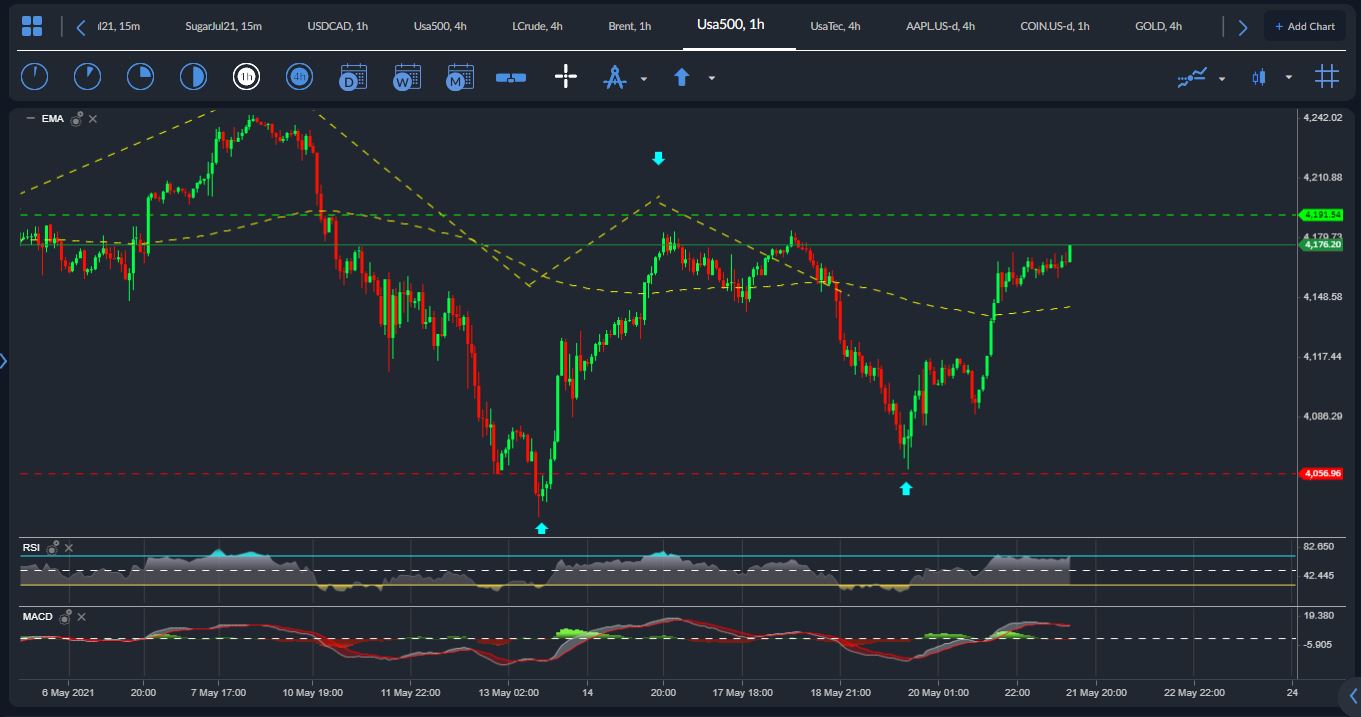Screen dimensions: 1361x717
Task: Click the red 4,056.96 price level label
Action: pyautogui.click(x=1321, y=474)
